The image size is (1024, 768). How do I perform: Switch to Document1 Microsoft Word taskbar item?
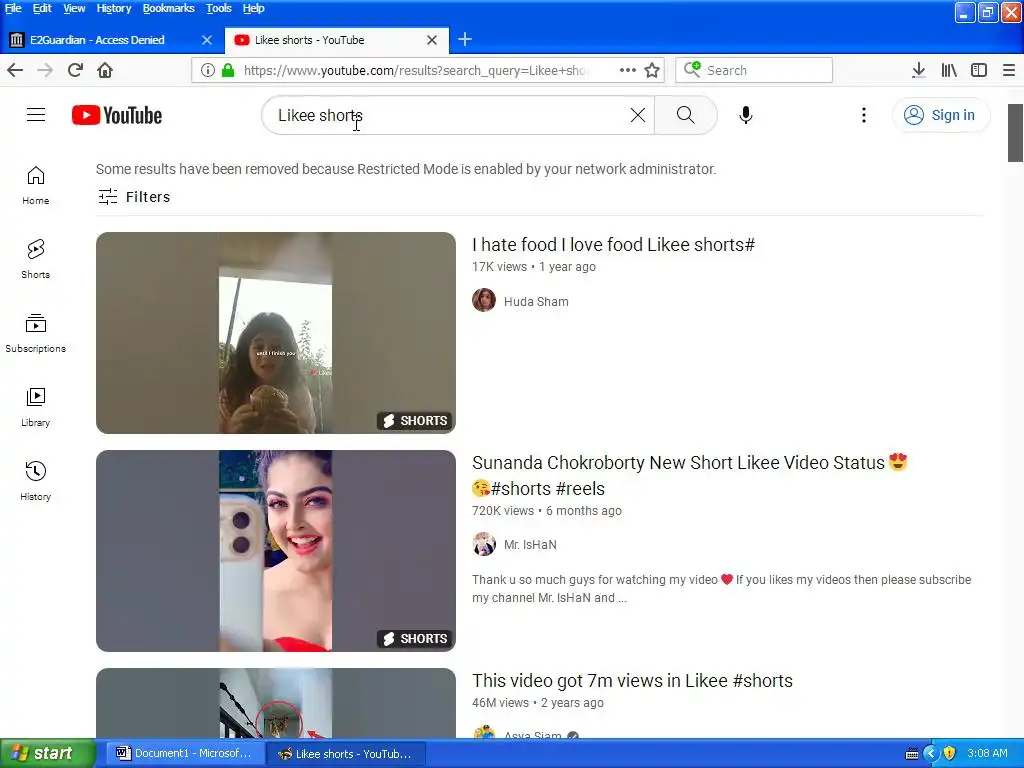(x=186, y=754)
